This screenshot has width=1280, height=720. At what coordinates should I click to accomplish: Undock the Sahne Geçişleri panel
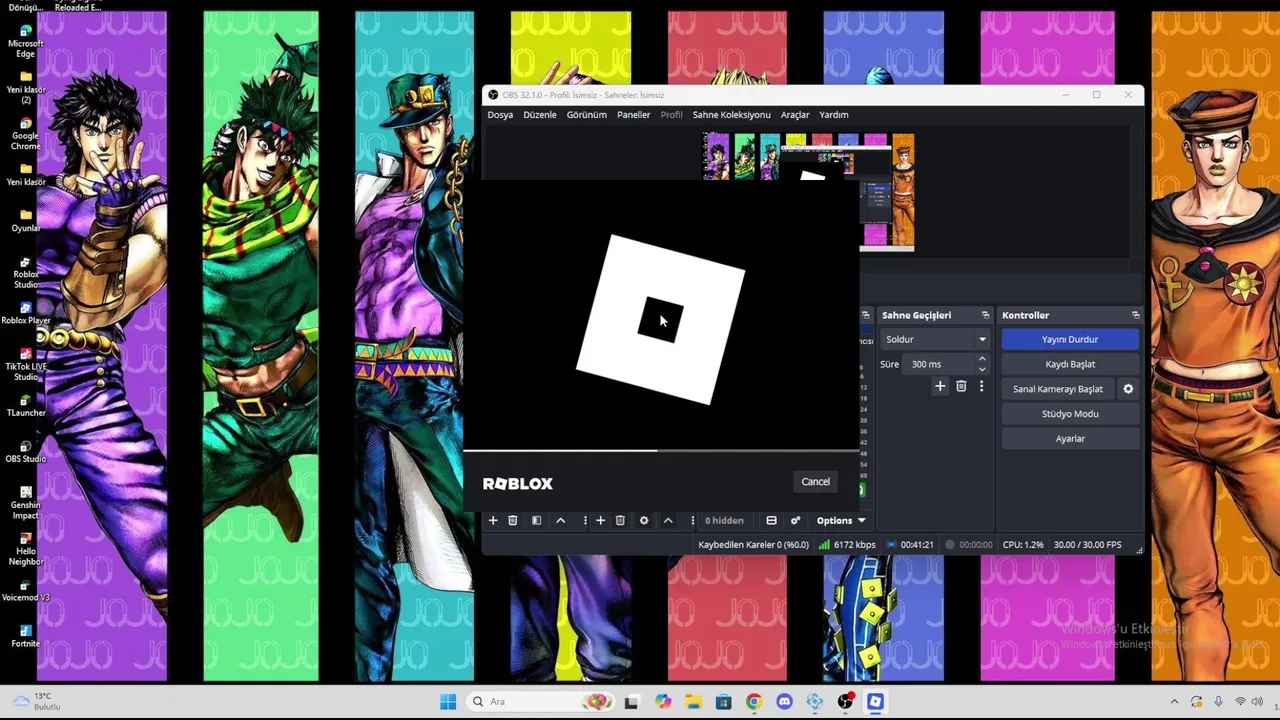985,315
